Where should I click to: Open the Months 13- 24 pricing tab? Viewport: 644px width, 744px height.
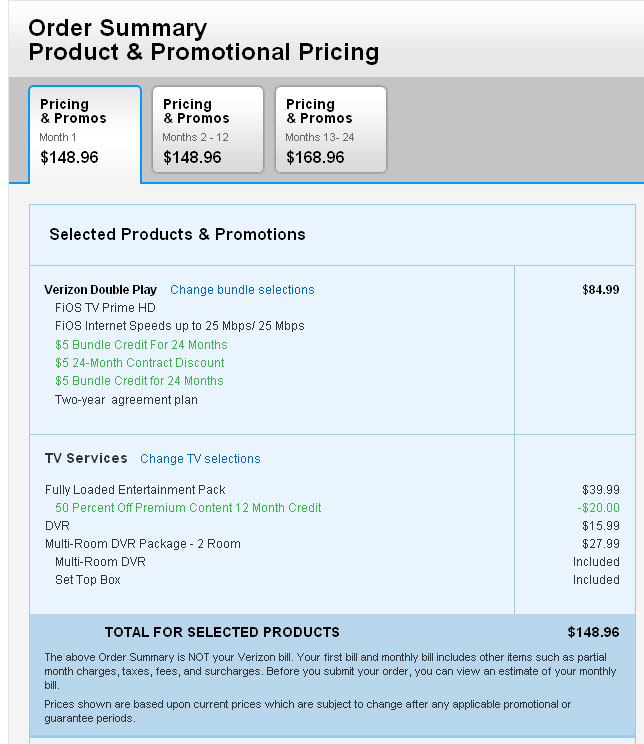click(x=330, y=130)
